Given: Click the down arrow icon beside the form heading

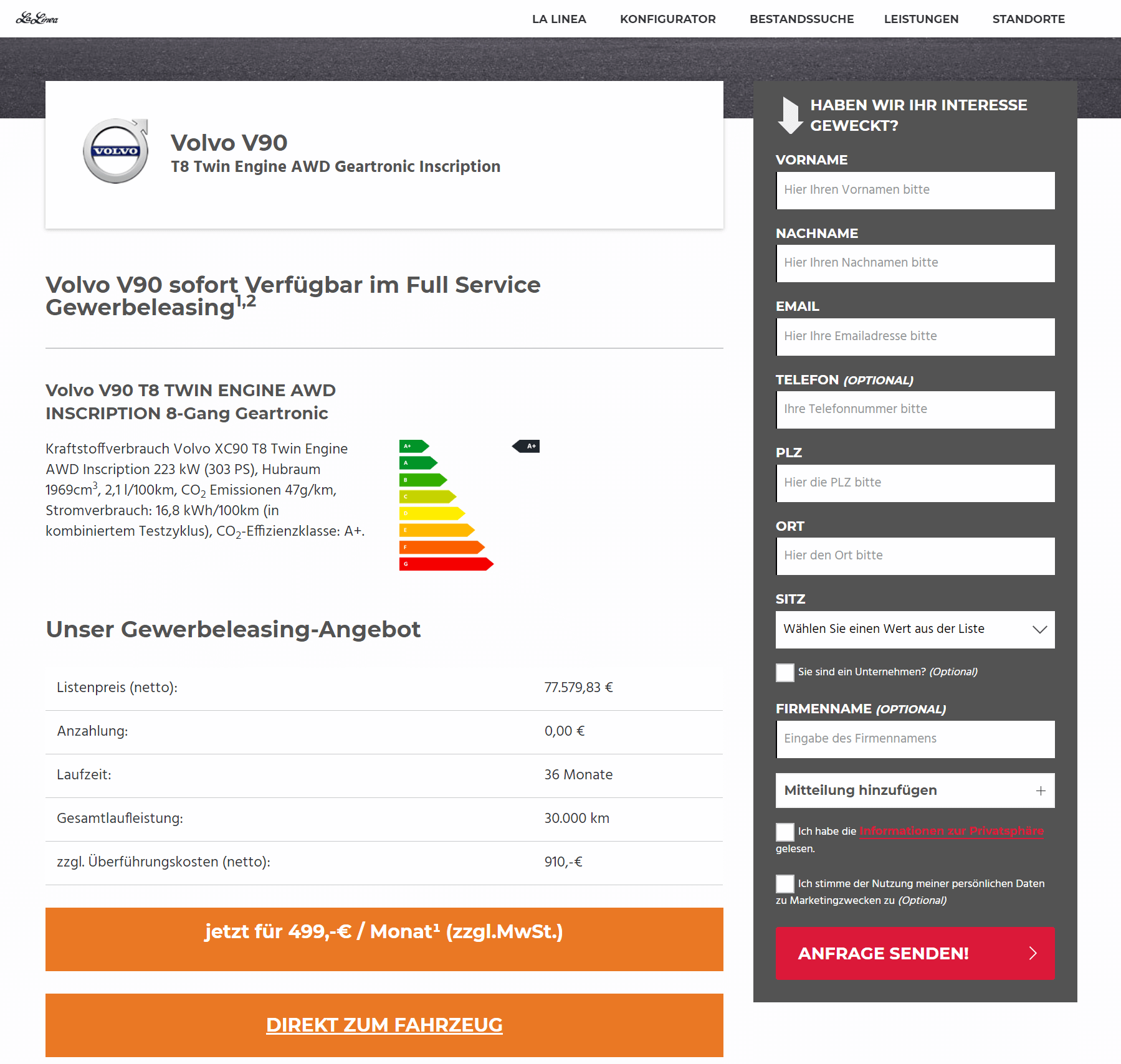Looking at the screenshot, I should point(790,115).
